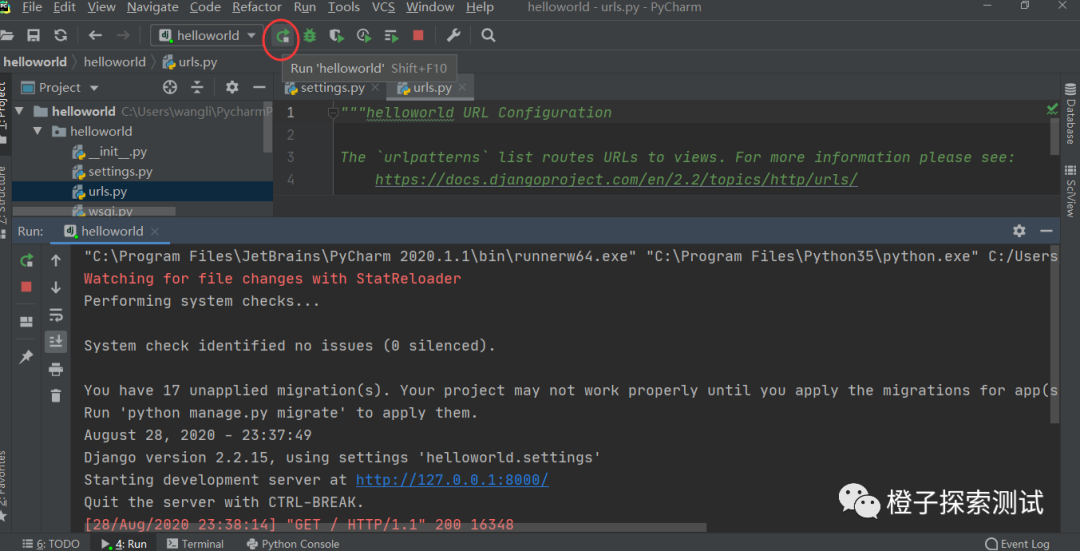Click the Save All toolbar icon
Viewport: 1080px width, 551px height.
33,35
